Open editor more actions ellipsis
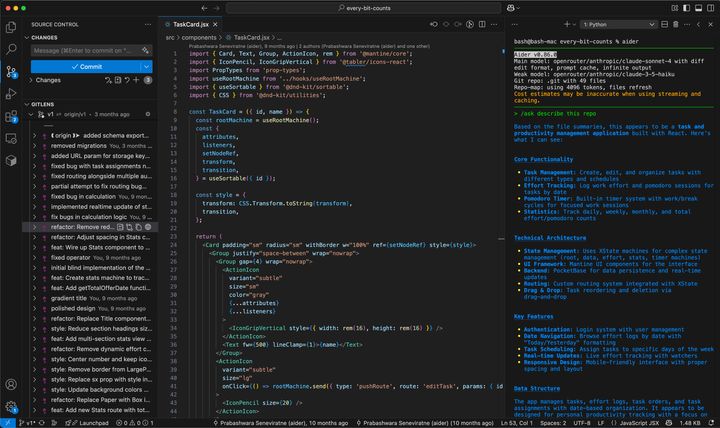This screenshot has width=720, height=428. tap(494, 24)
